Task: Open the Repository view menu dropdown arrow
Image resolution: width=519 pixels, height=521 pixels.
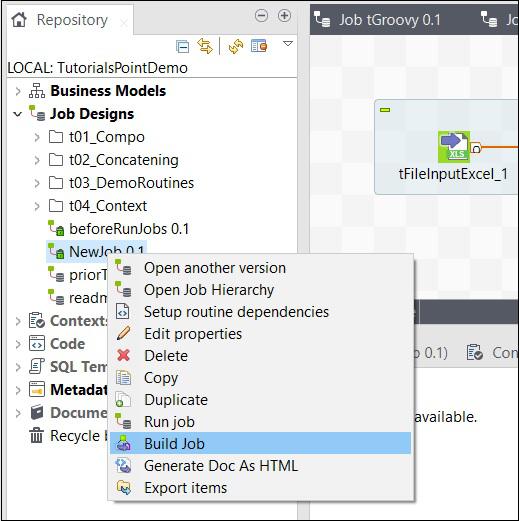Action: coord(288,44)
